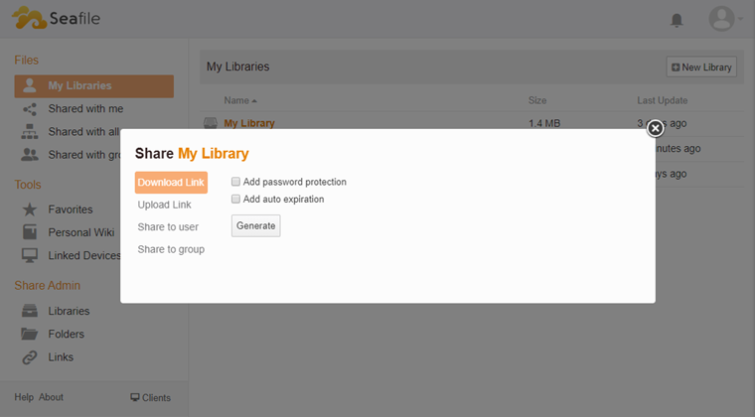Viewport: 755px width, 417px height.
Task: Click the Seafile logo
Action: click(56, 18)
